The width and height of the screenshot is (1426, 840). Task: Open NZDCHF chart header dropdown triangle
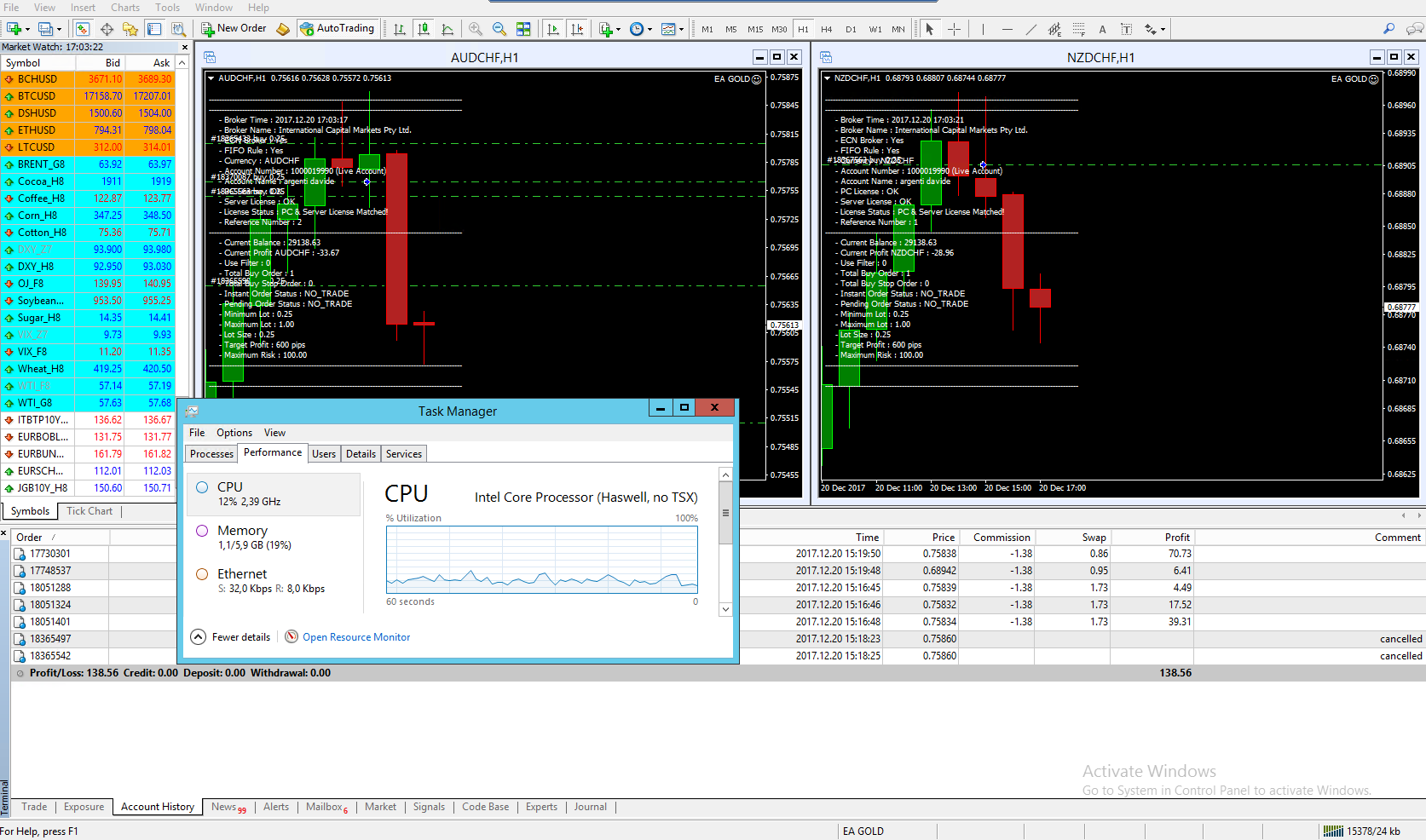[827, 78]
